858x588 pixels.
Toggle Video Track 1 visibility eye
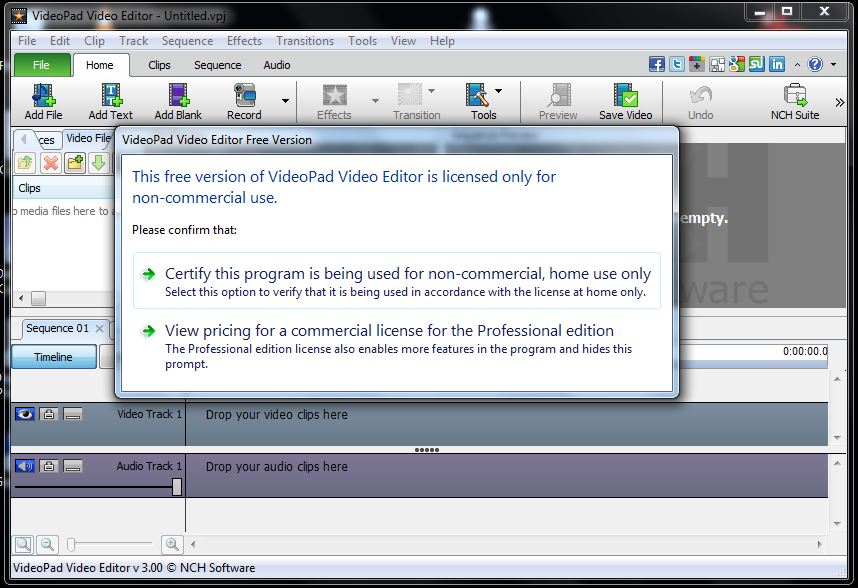(x=25, y=414)
